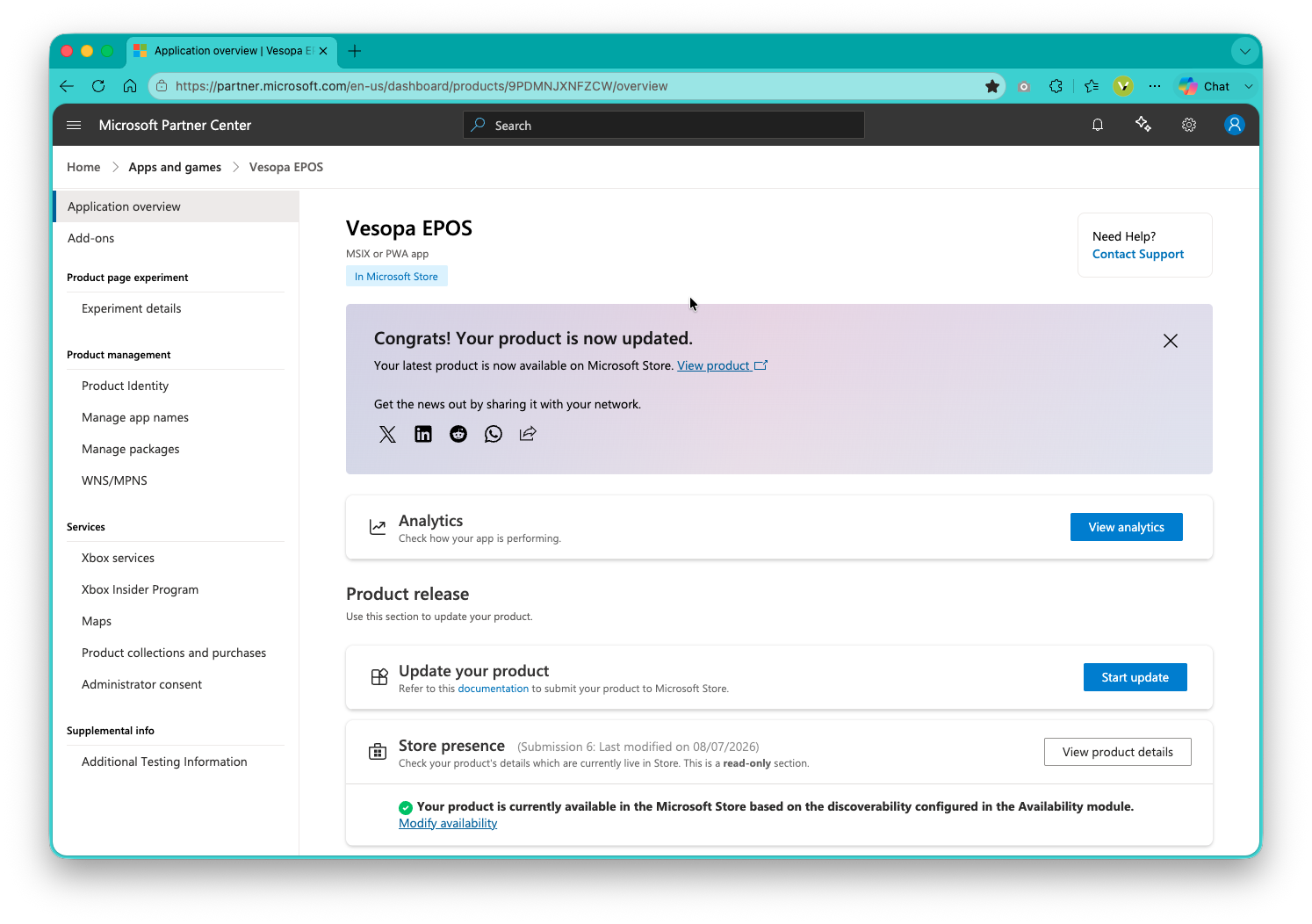1312x924 pixels.
Task: Open Product collections and purchases
Action: click(x=174, y=653)
